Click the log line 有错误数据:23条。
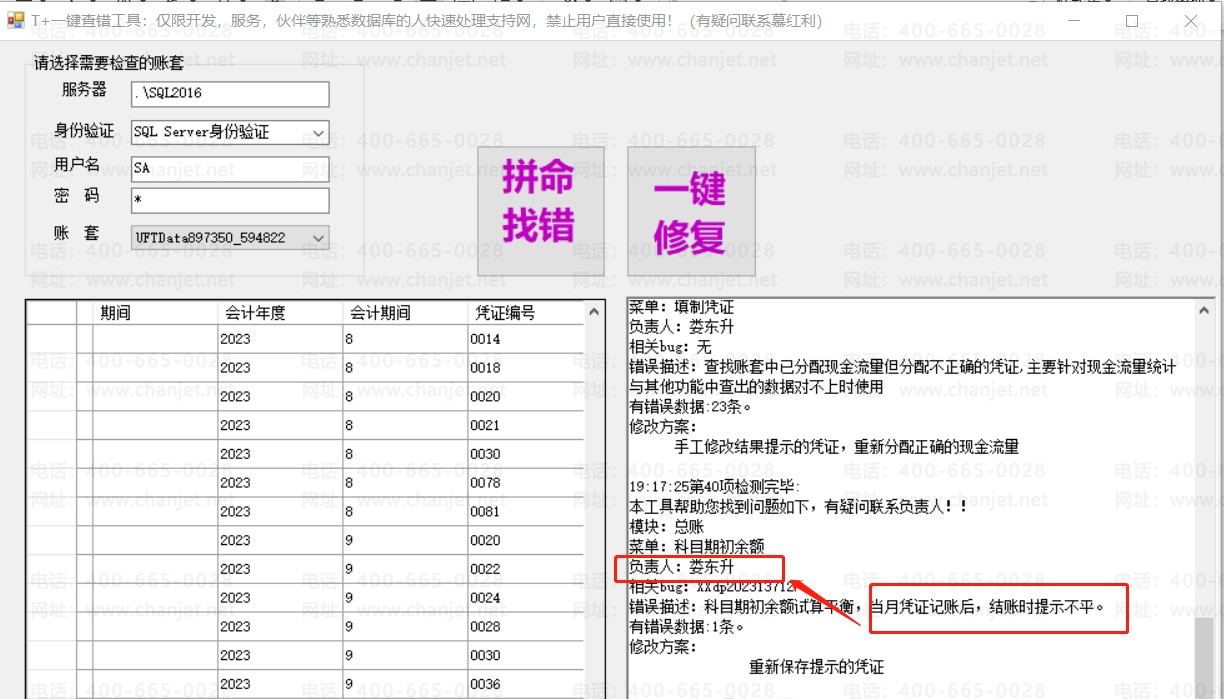1224x699 pixels. [691, 407]
